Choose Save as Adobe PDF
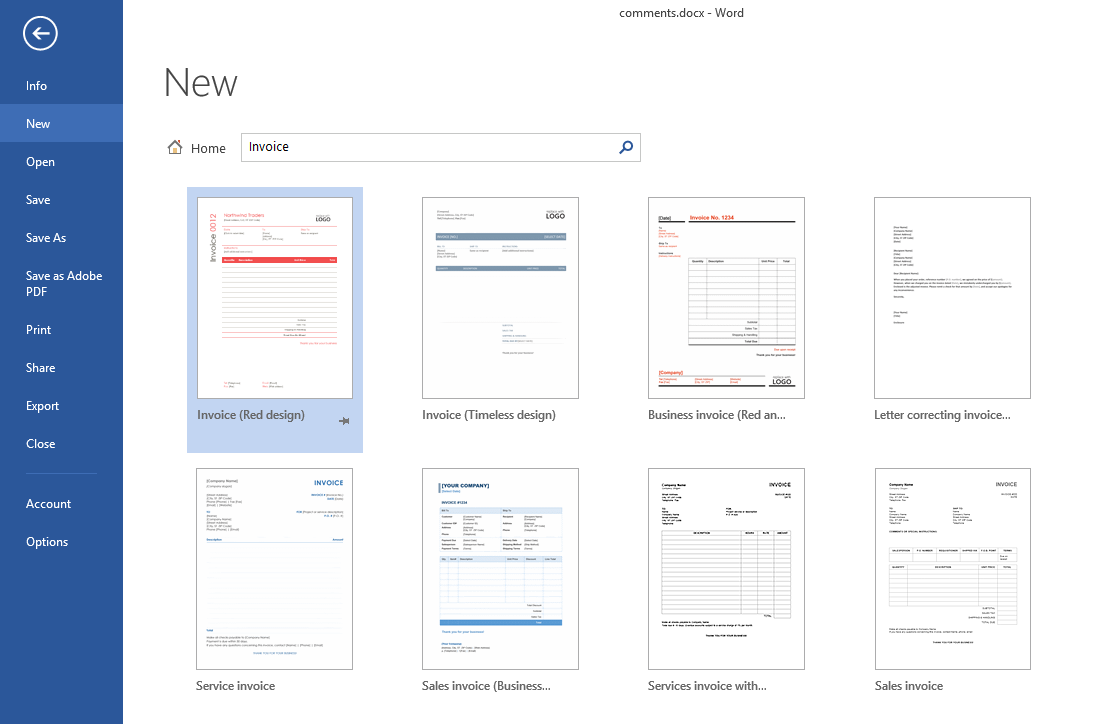Screen dimensions: 1097x724 [61, 283]
